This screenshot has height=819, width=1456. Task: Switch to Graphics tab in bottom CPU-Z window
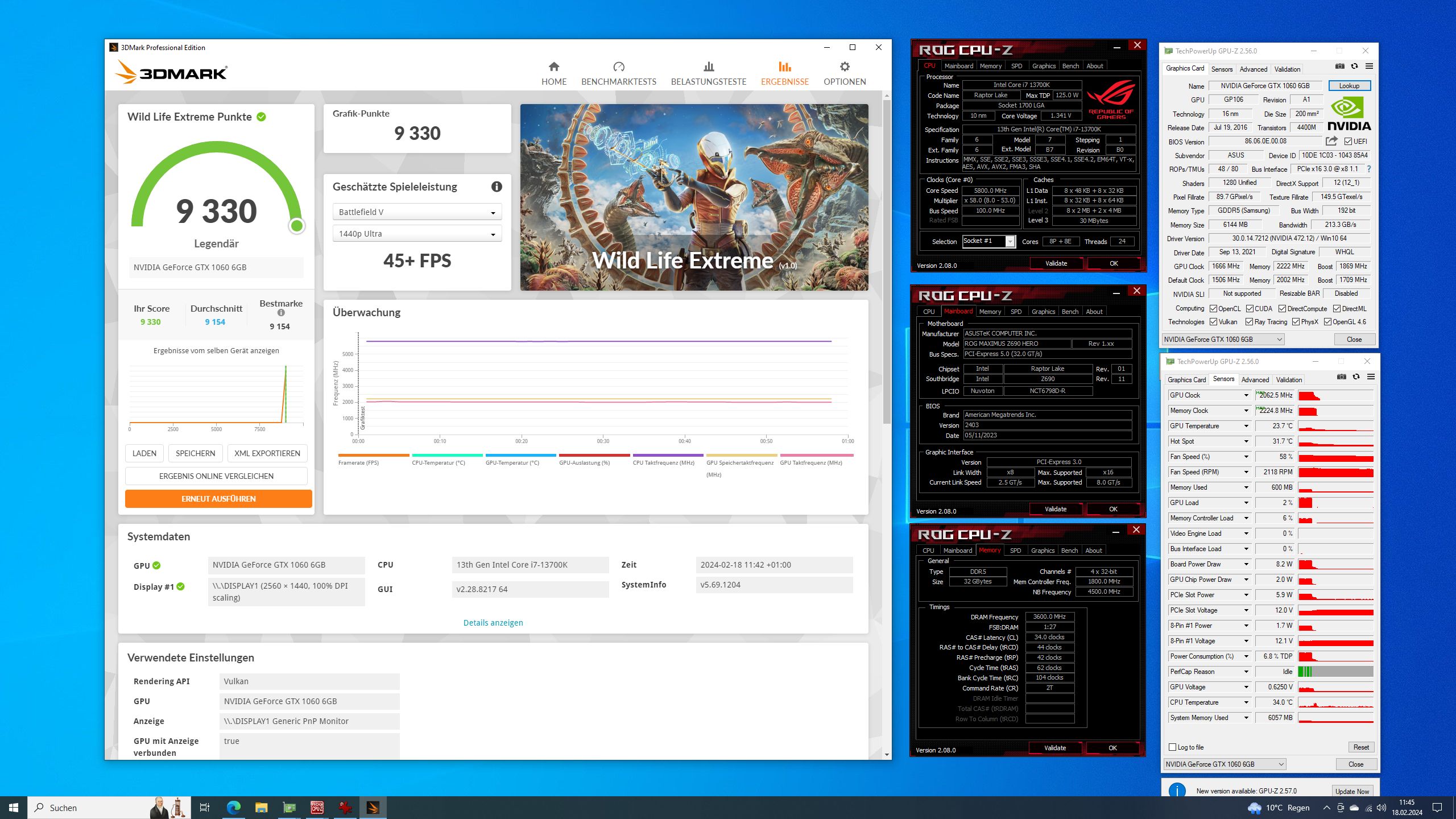click(1043, 551)
